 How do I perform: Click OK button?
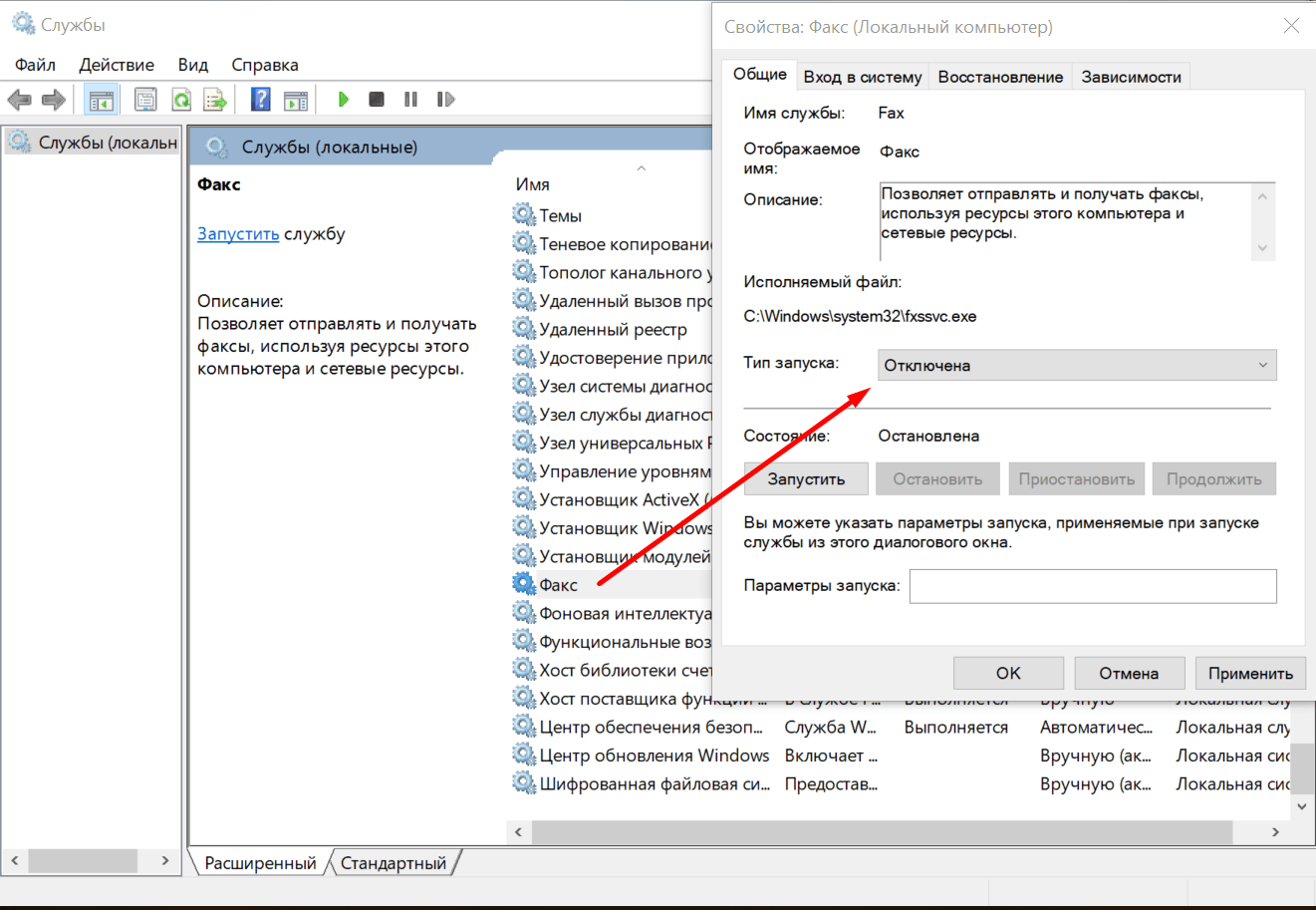(x=1008, y=673)
